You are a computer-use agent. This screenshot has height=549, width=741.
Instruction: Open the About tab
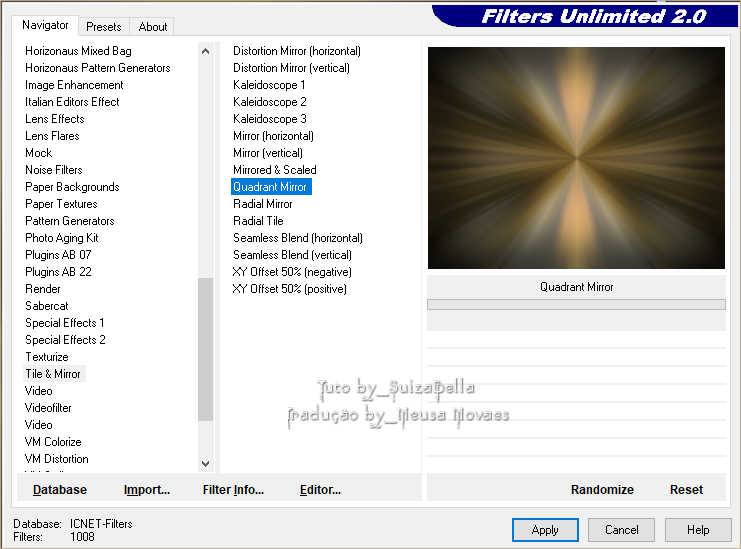(x=152, y=27)
